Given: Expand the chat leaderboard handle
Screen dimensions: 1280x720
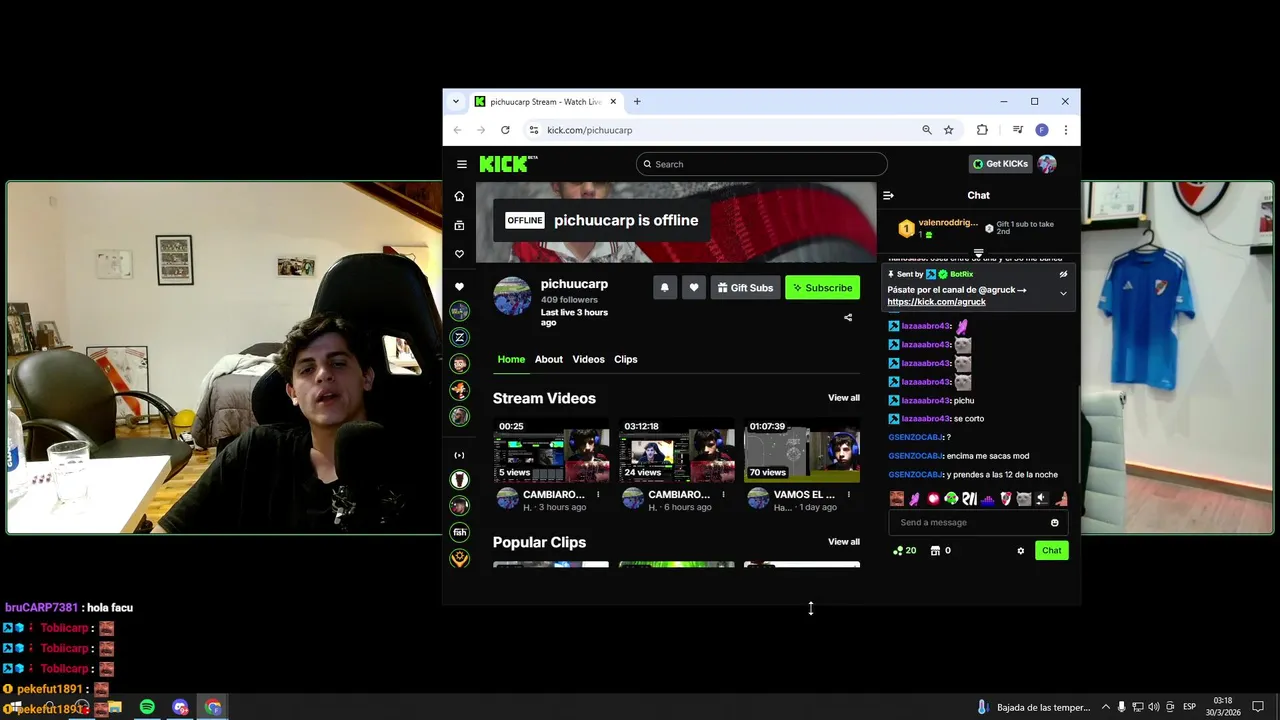Looking at the screenshot, I should click(x=979, y=253).
